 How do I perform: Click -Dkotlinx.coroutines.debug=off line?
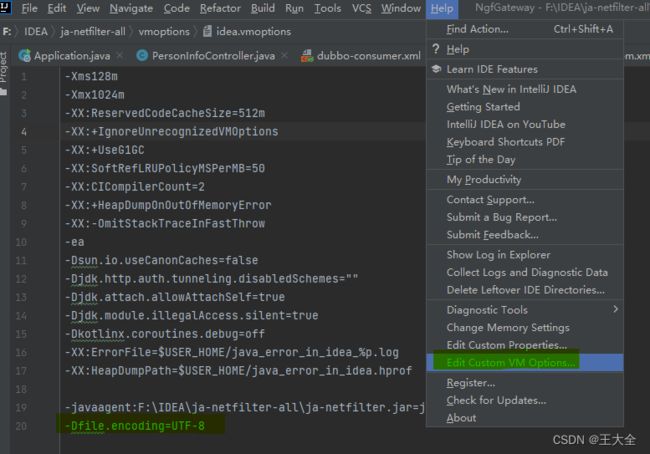(x=165, y=334)
